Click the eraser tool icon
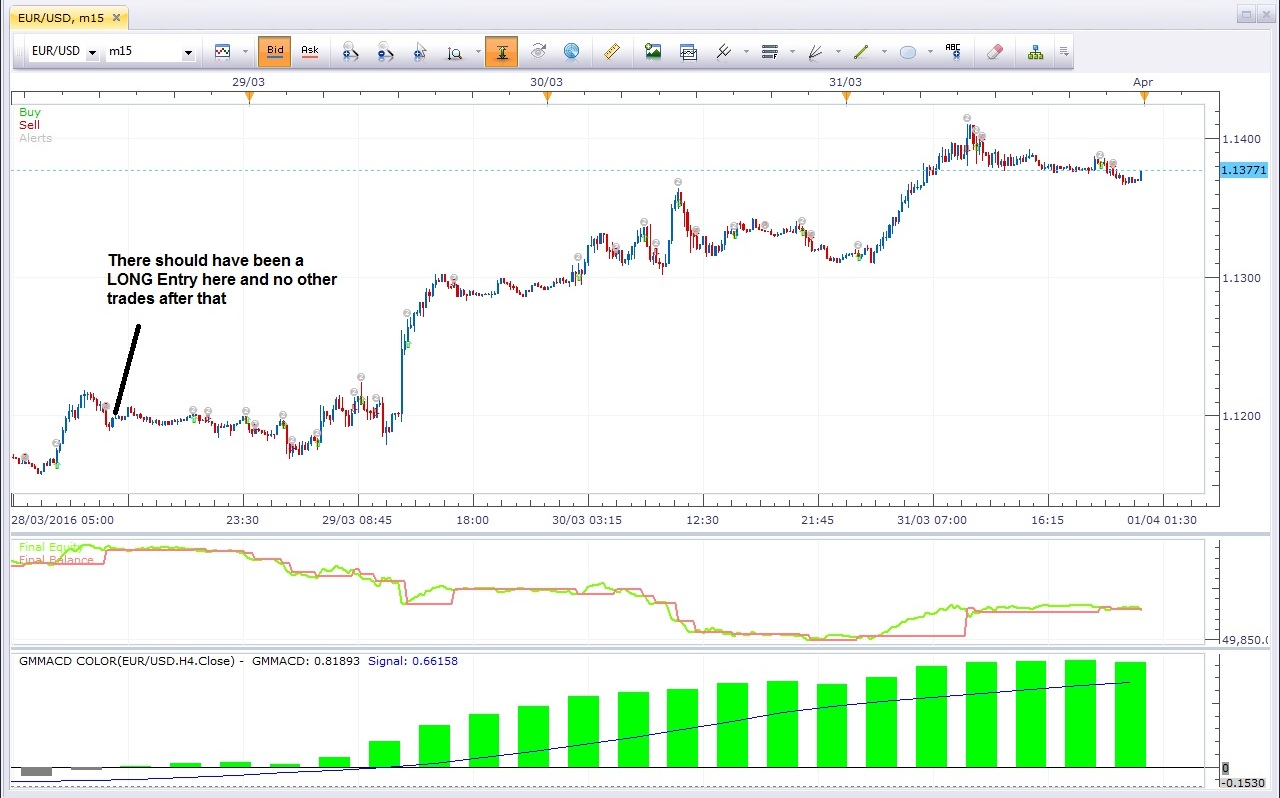This screenshot has height=798, width=1280. click(993, 52)
